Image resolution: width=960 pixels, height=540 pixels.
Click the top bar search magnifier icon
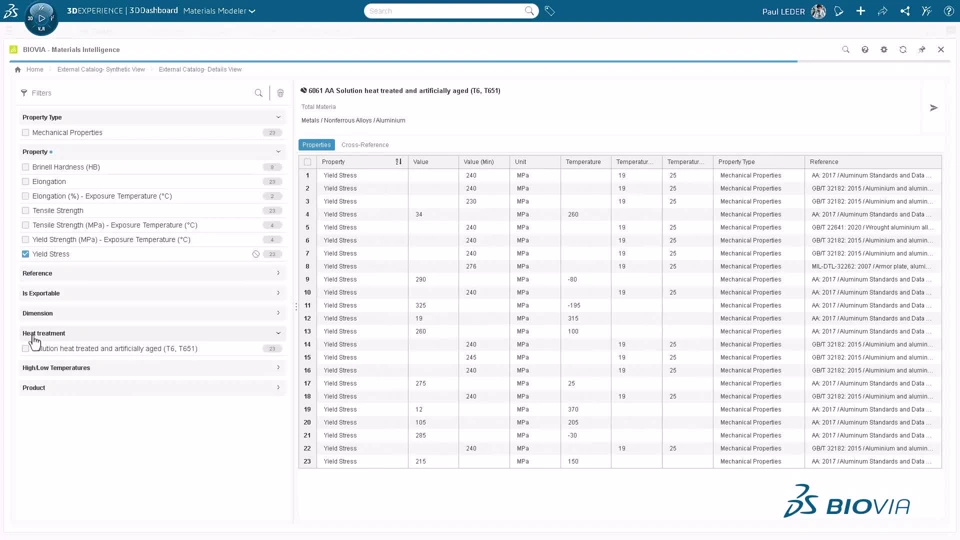(x=529, y=11)
